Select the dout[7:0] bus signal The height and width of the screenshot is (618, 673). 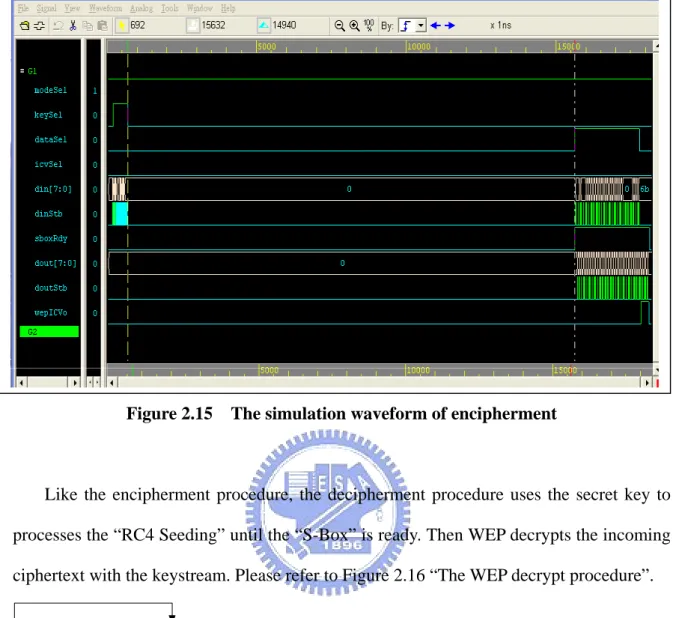coord(55,264)
